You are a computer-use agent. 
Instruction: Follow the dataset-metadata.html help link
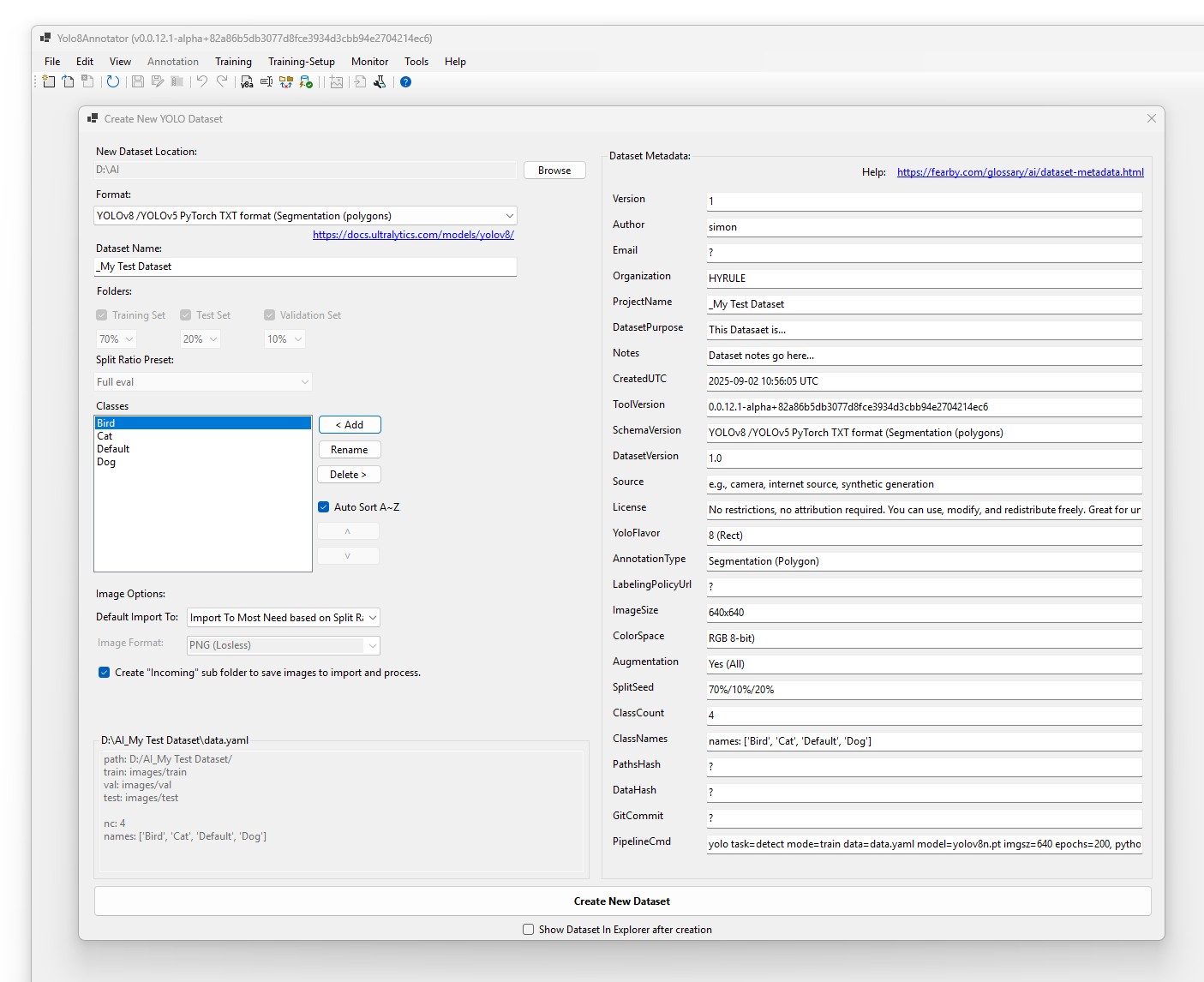point(1020,171)
